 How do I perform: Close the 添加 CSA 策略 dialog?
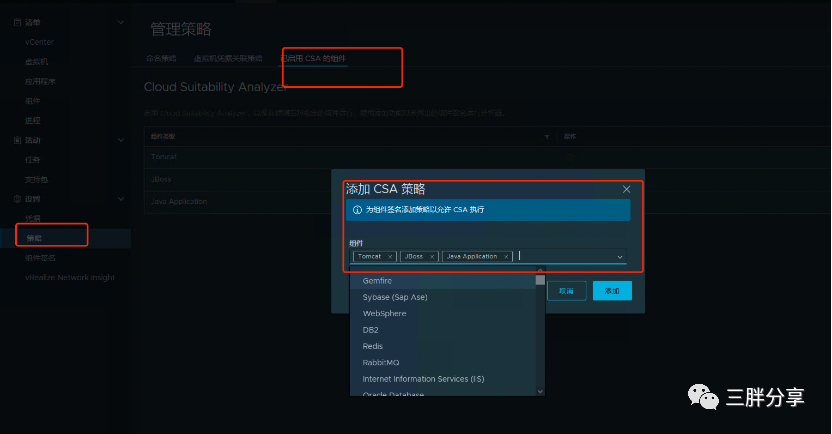[x=626, y=189]
